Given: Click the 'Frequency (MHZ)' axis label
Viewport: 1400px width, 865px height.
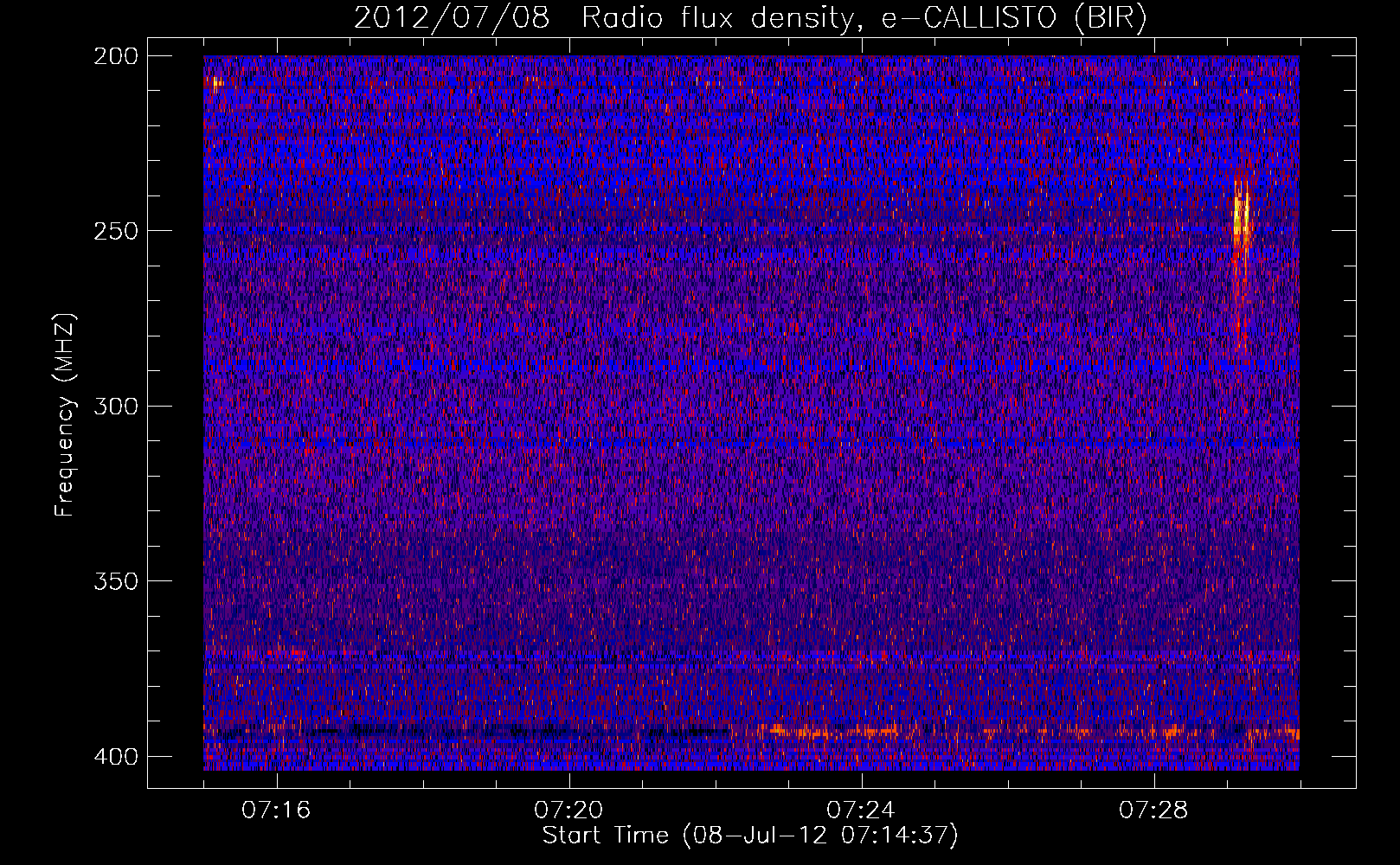Looking at the screenshot, I should tap(65, 415).
